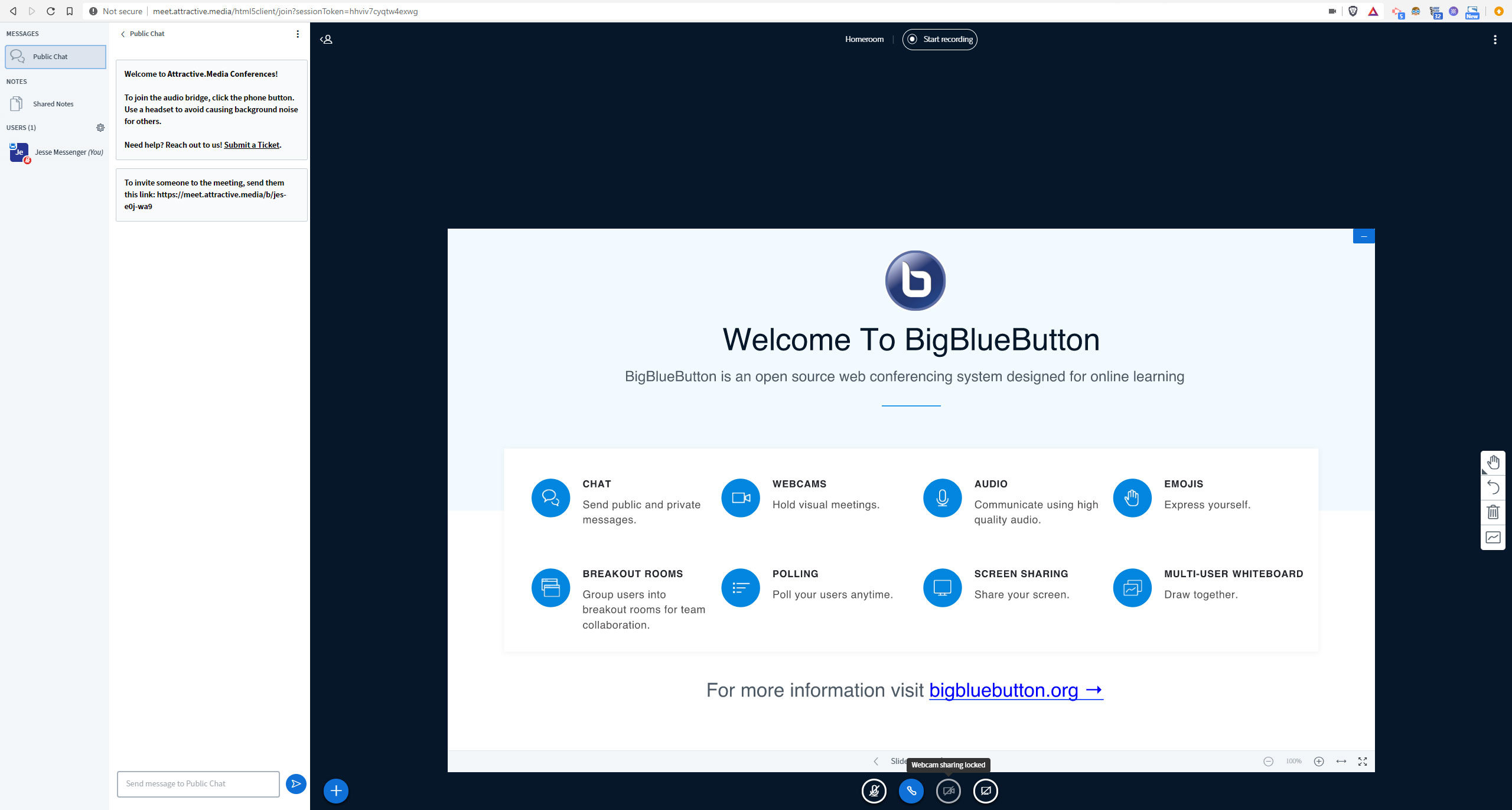The width and height of the screenshot is (1512, 810).
Task: Start screen sharing
Action: point(985,791)
